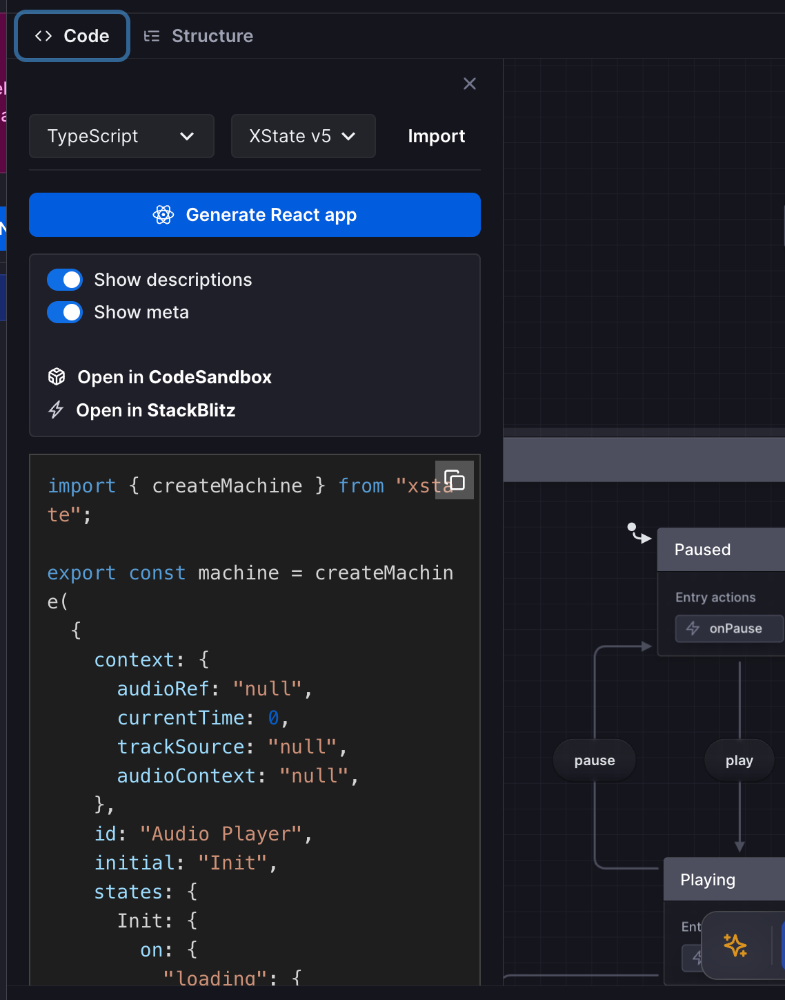This screenshot has height=1000, width=785.
Task: Click the React atom icon
Action: click(164, 215)
